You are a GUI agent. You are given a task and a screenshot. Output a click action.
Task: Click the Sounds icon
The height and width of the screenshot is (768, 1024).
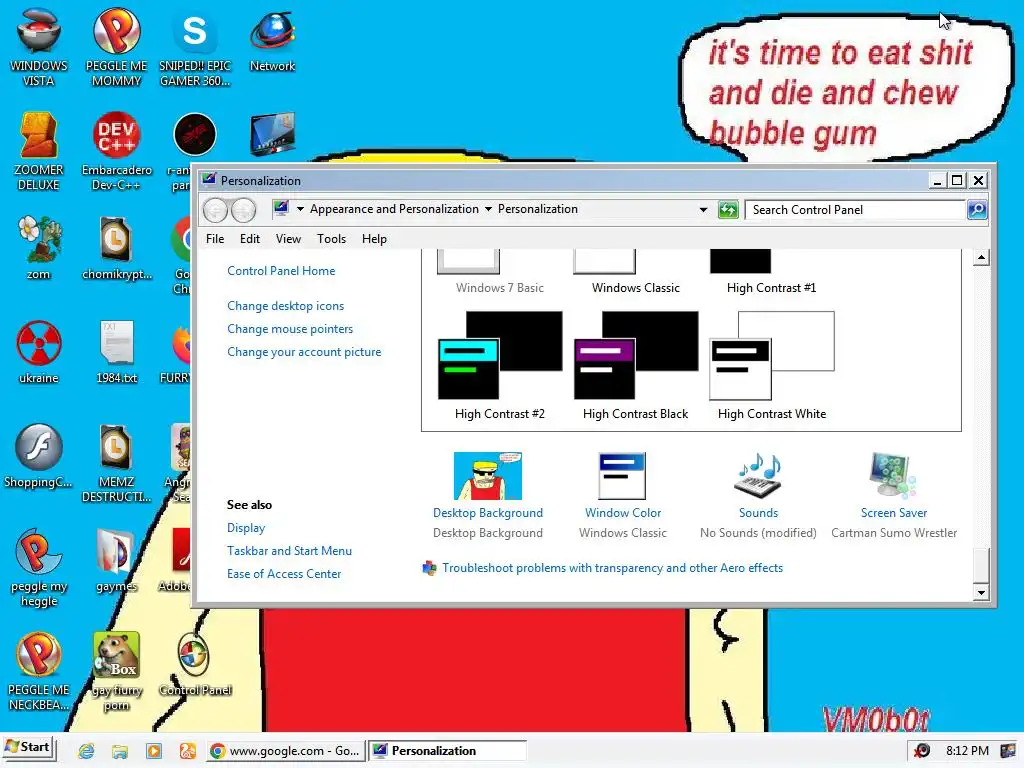coord(758,476)
